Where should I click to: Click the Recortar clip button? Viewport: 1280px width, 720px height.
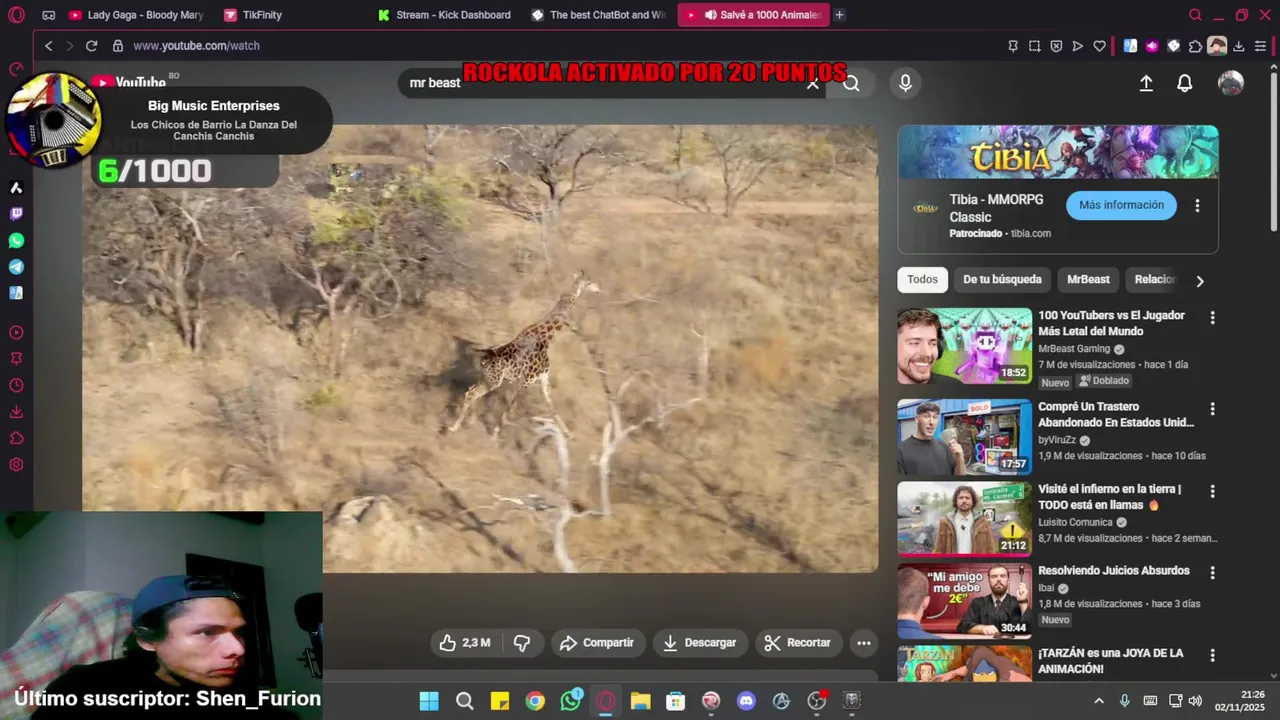798,643
